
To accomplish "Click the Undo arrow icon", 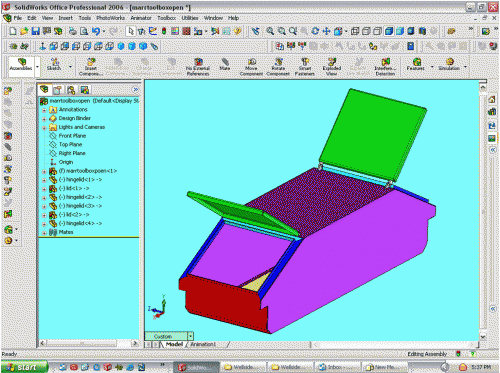I will pos(96,31).
